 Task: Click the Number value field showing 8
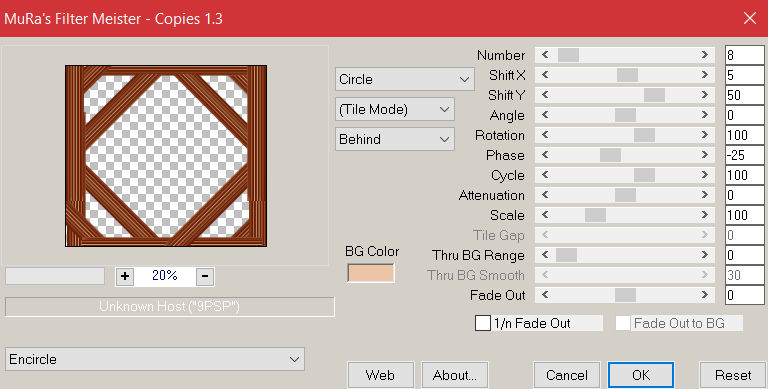[x=744, y=55]
